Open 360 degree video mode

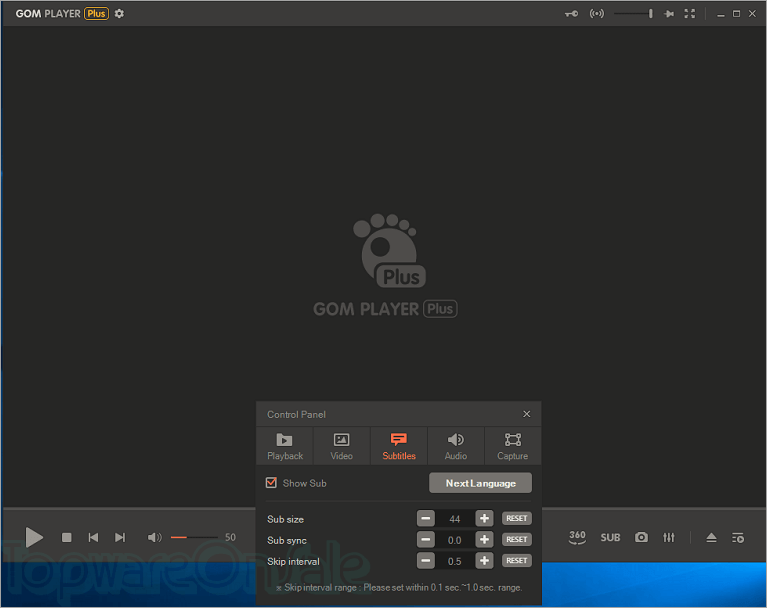577,537
